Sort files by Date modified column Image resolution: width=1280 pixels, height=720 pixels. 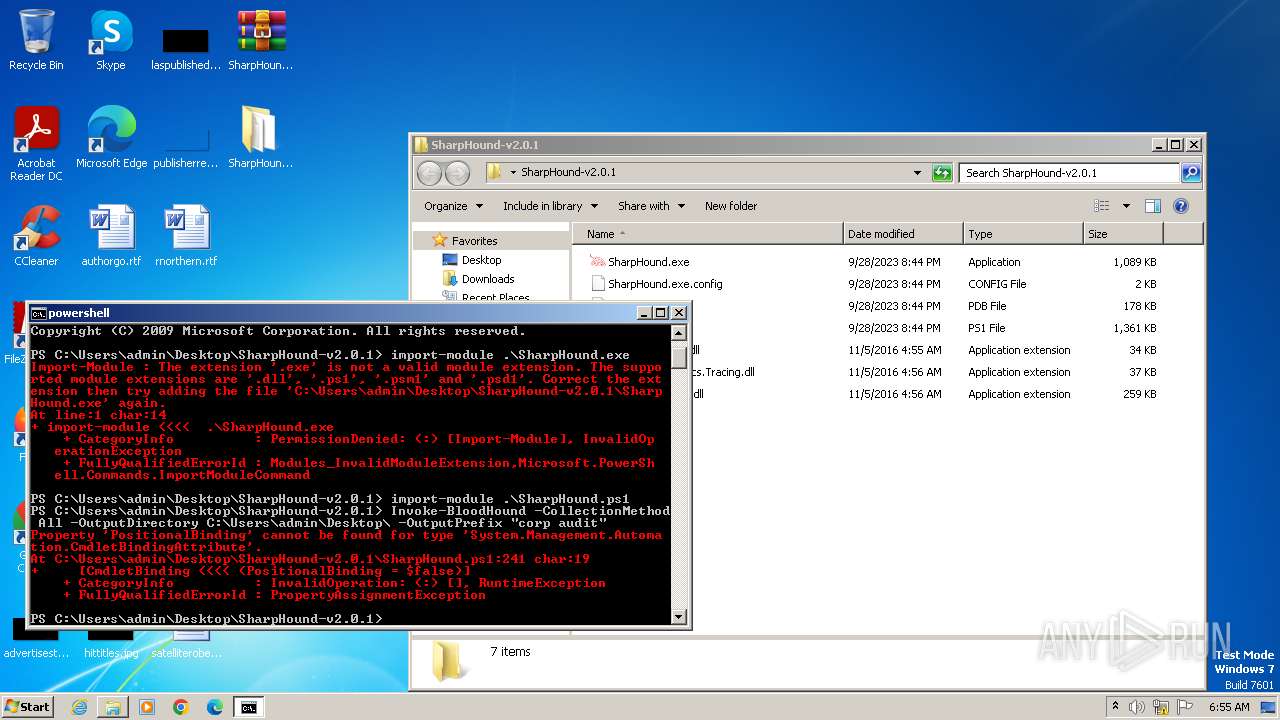pos(903,234)
